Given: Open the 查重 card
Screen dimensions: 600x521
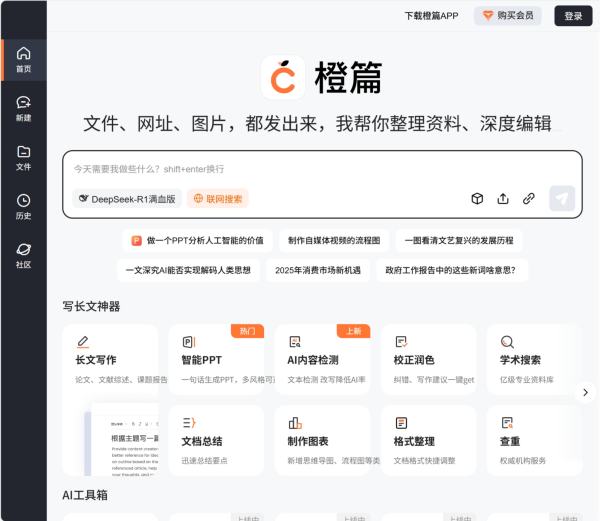Looking at the screenshot, I should 535,441.
